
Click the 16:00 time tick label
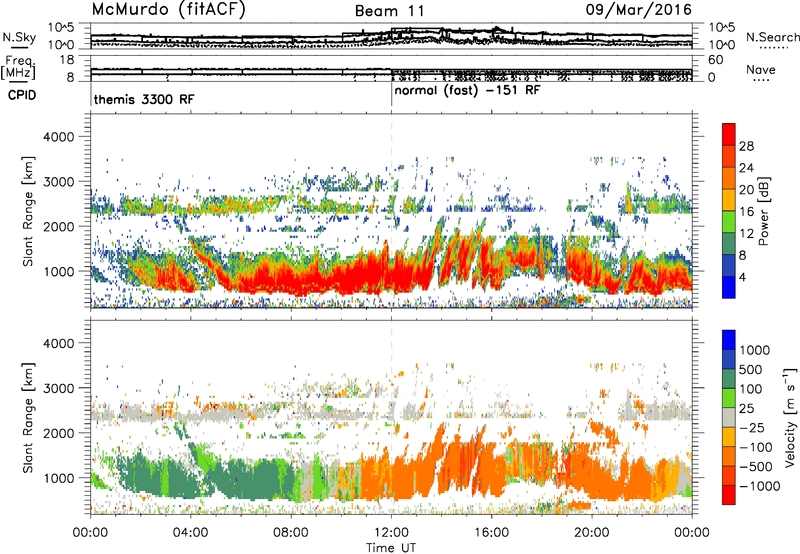[492, 533]
